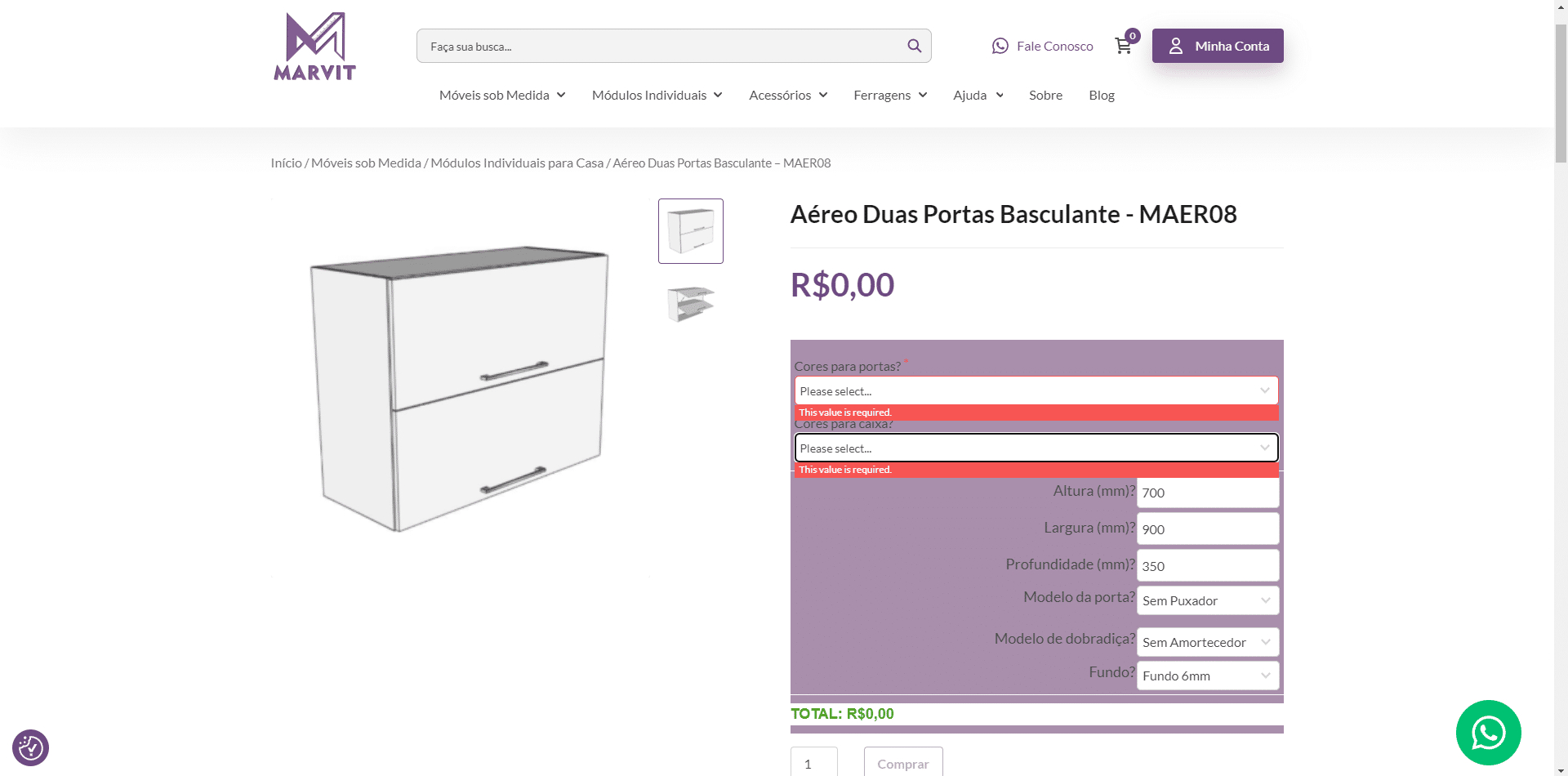Click the Início breadcrumb link
This screenshot has width=1568, height=776.
click(285, 163)
